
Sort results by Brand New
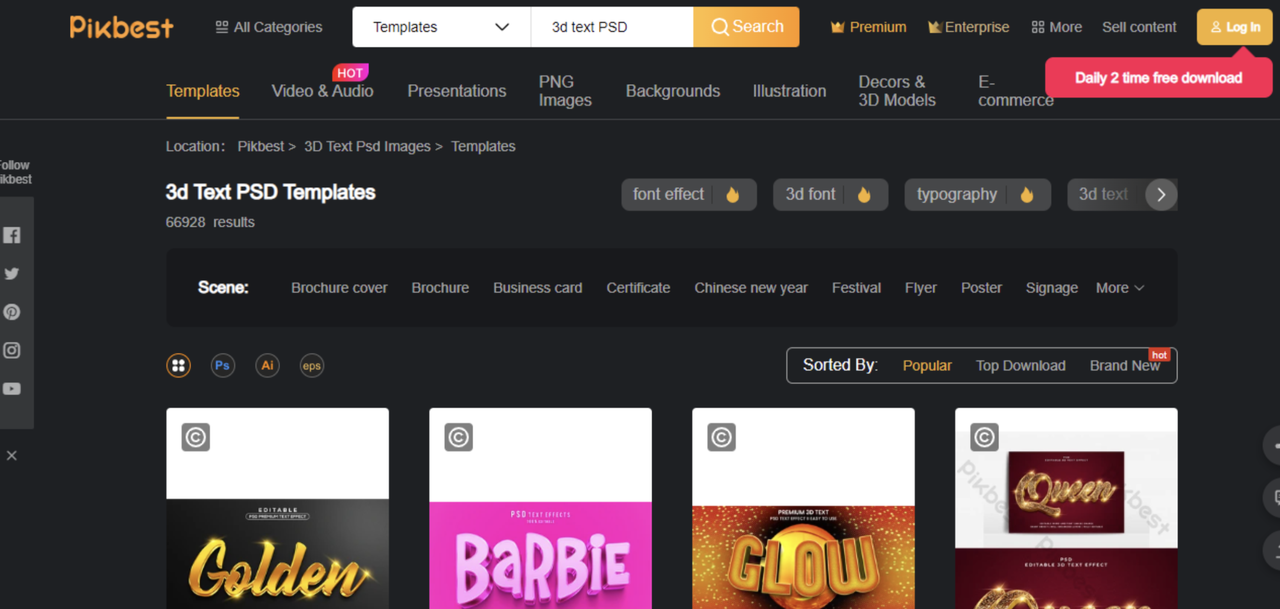coord(1125,366)
